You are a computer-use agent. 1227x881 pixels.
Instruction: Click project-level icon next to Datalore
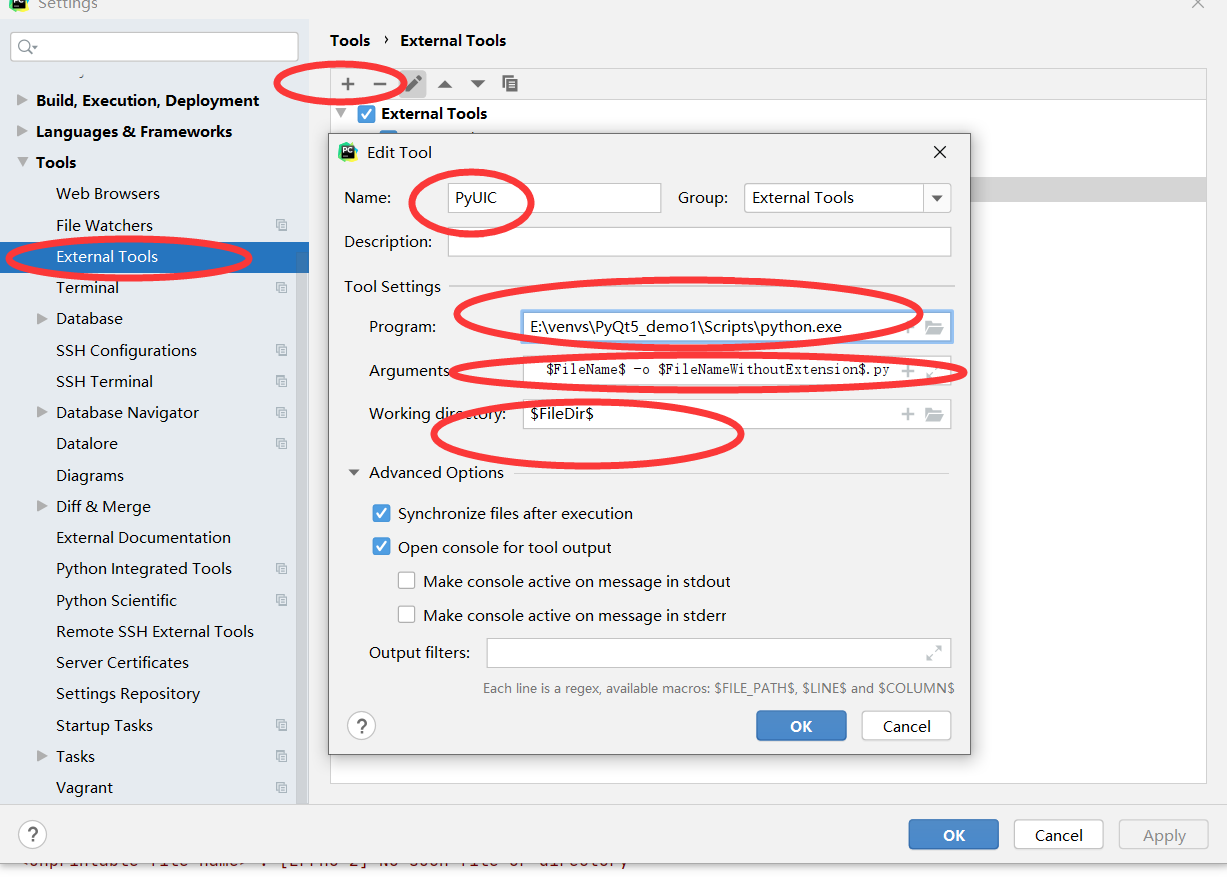[281, 444]
